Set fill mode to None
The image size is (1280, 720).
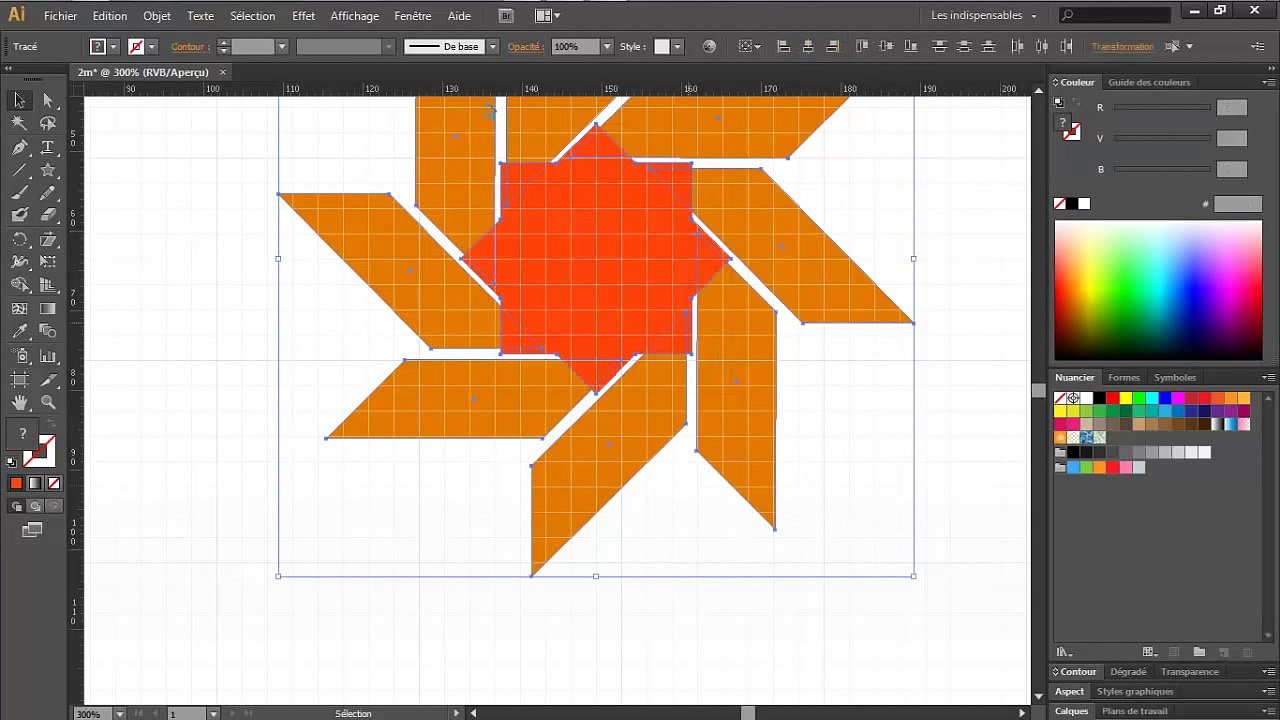(x=54, y=483)
